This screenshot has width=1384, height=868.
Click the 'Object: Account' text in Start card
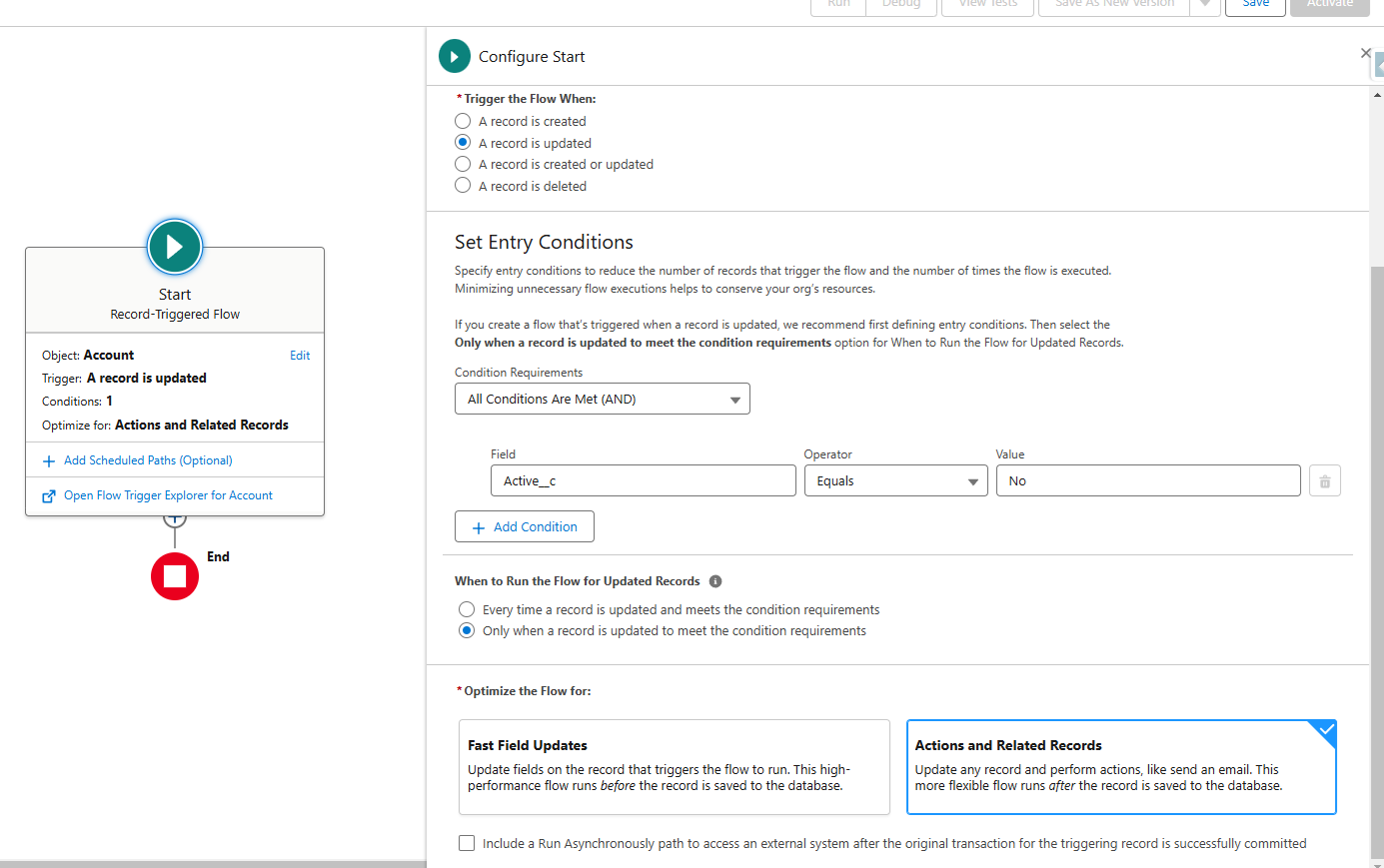(x=88, y=356)
